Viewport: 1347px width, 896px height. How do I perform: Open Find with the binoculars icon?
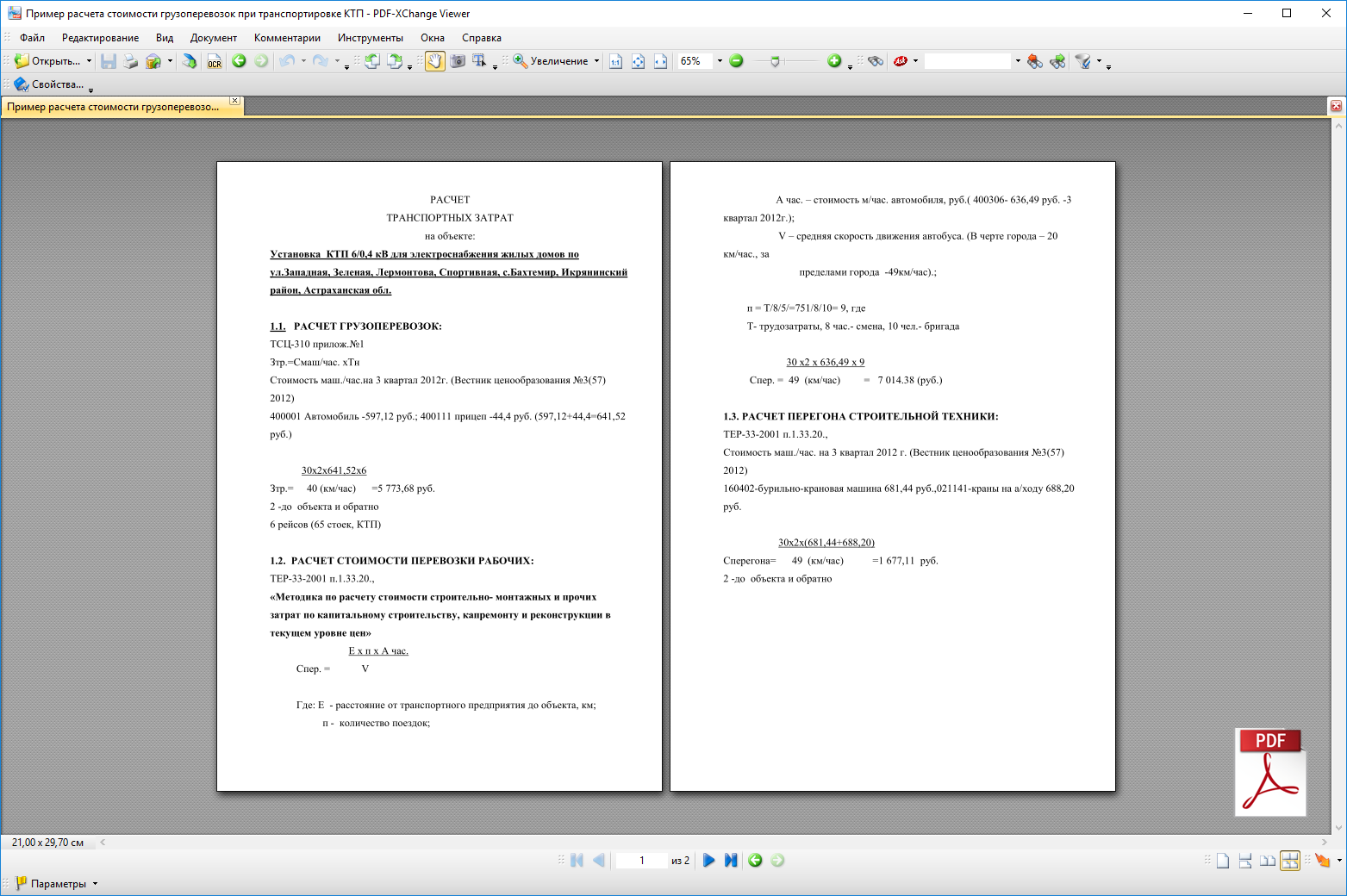(876, 61)
